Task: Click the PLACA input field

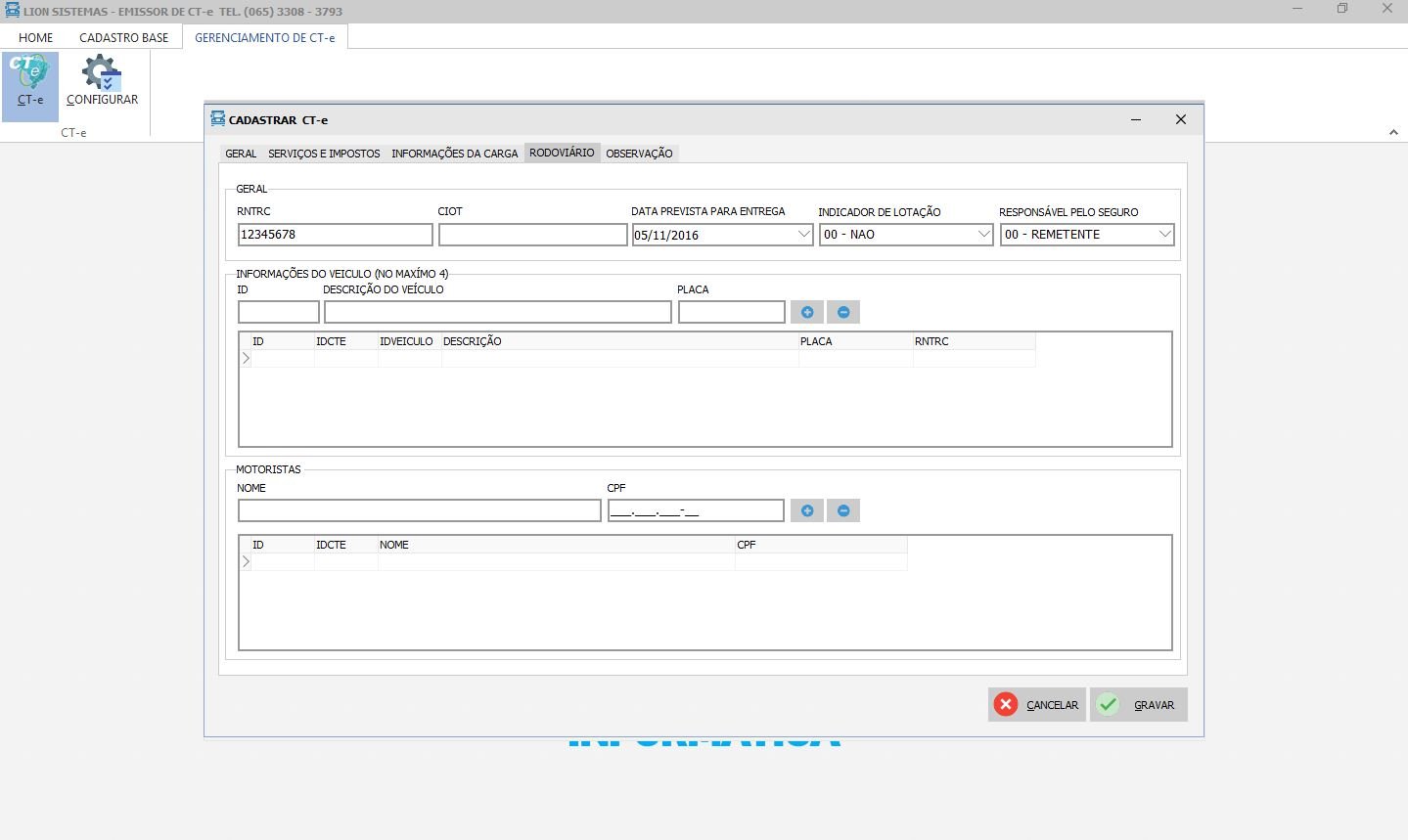Action: click(732, 312)
